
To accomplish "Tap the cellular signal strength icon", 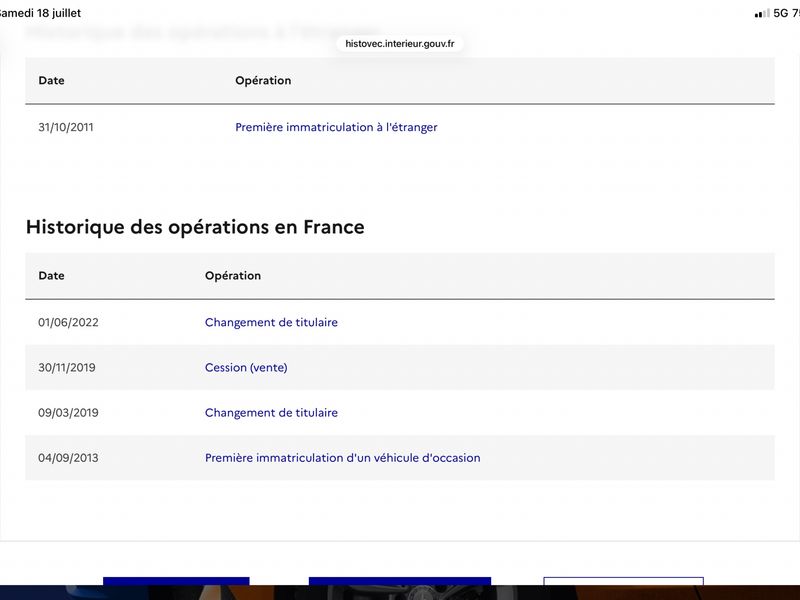I will pos(762,13).
